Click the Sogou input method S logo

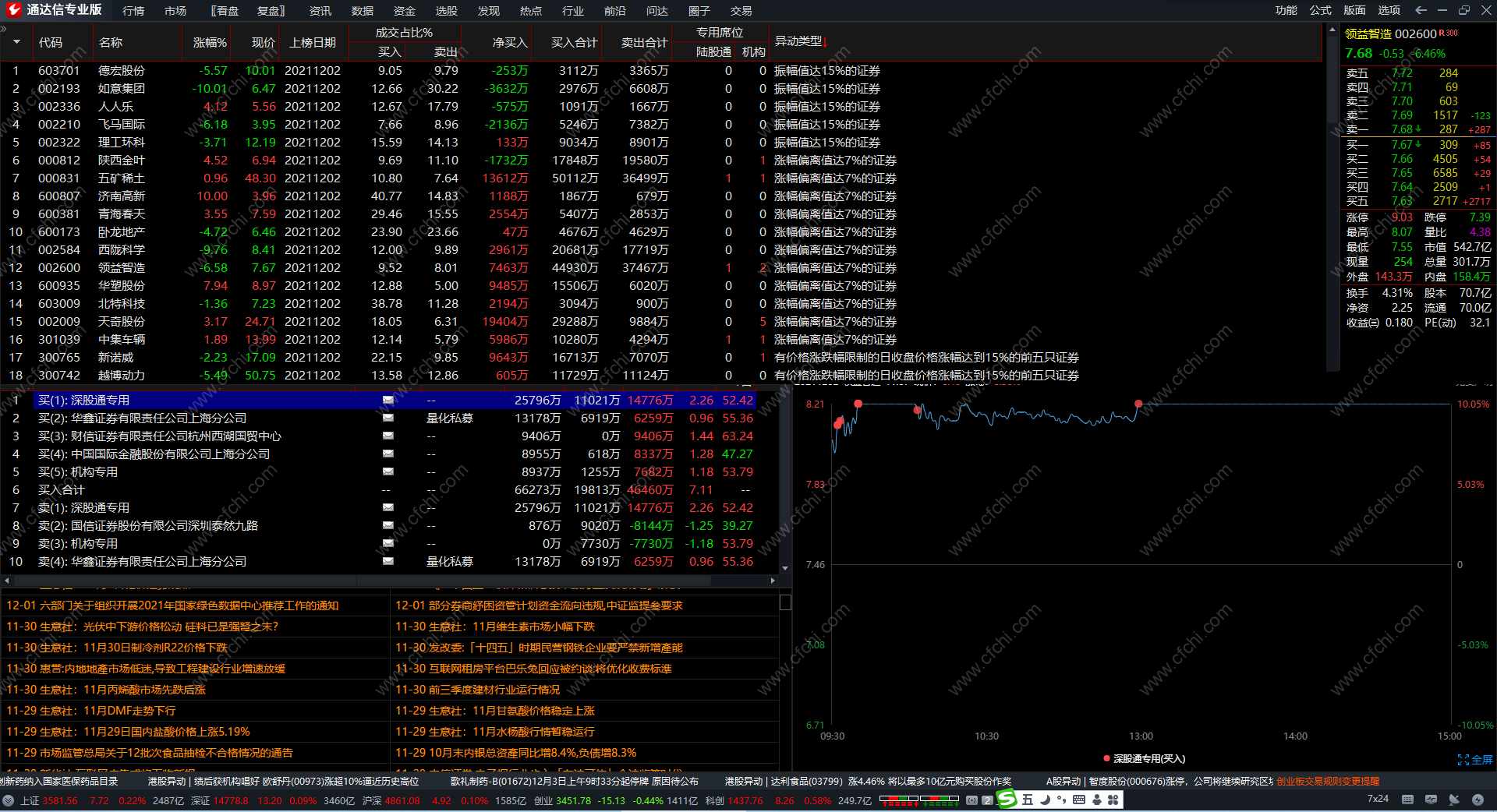coord(1007,800)
